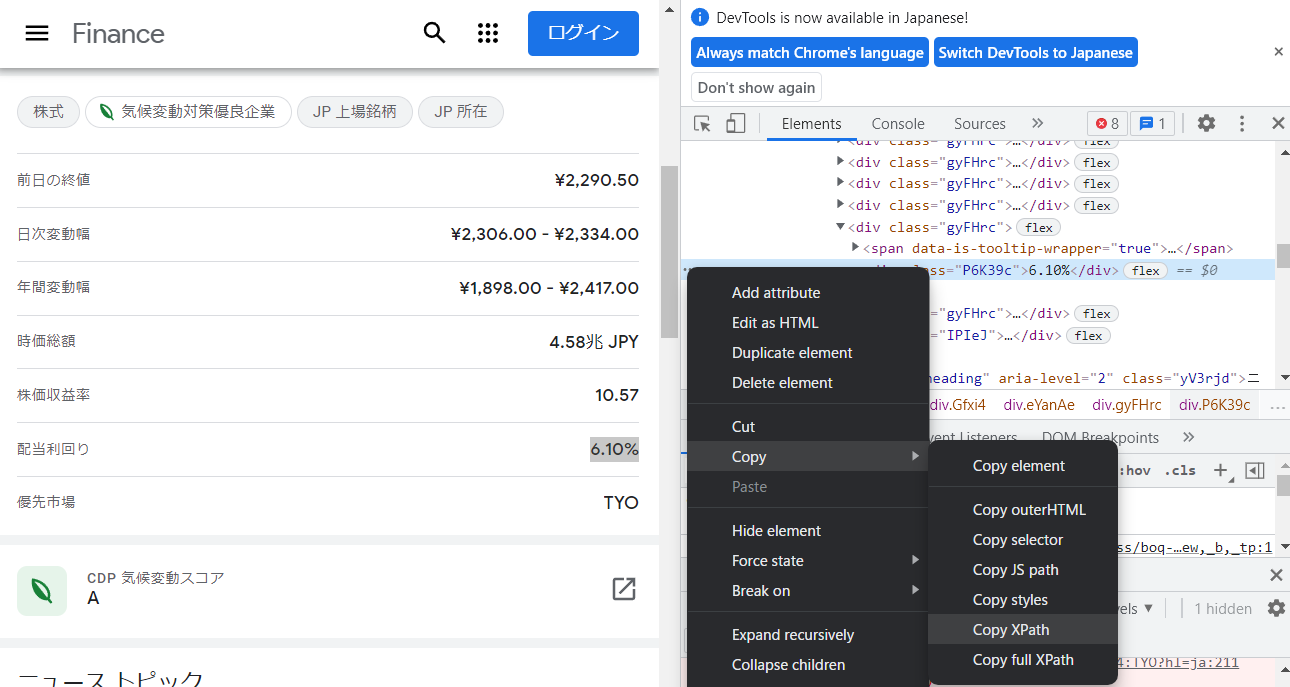
Task: Click the 1 message counter badge
Action: [1152, 123]
